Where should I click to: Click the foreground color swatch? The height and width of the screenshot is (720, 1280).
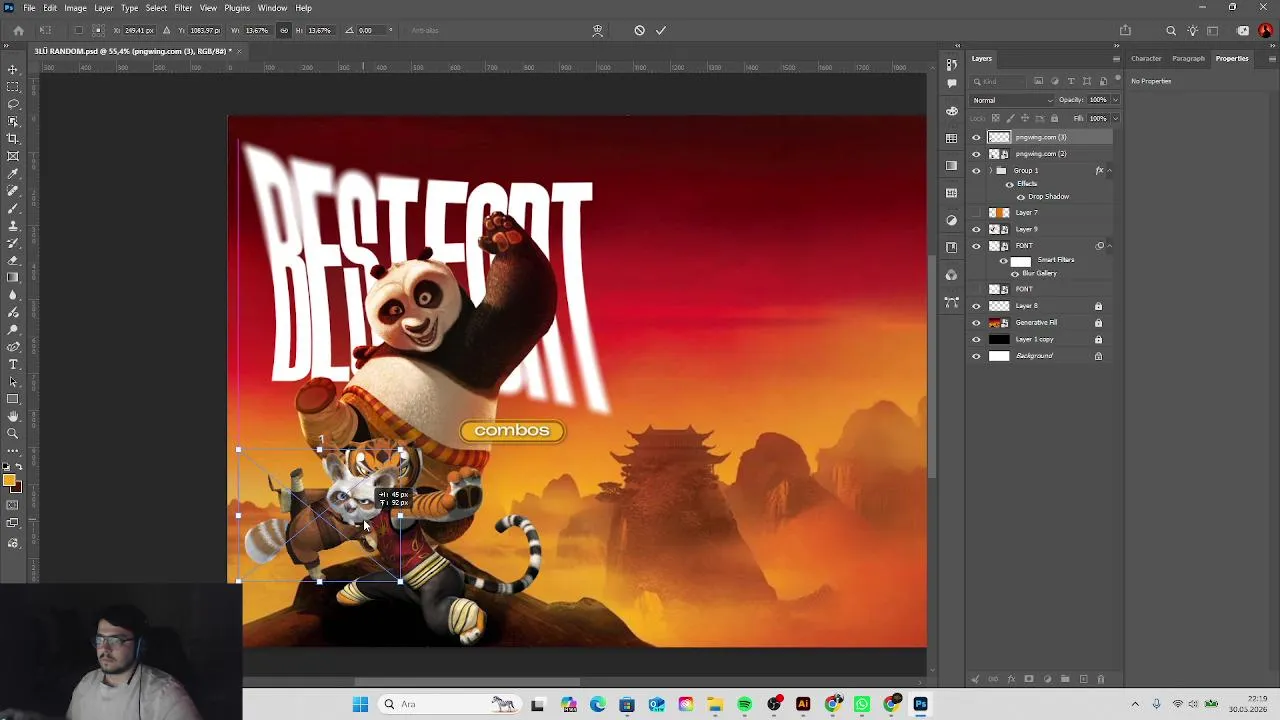pos(9,483)
